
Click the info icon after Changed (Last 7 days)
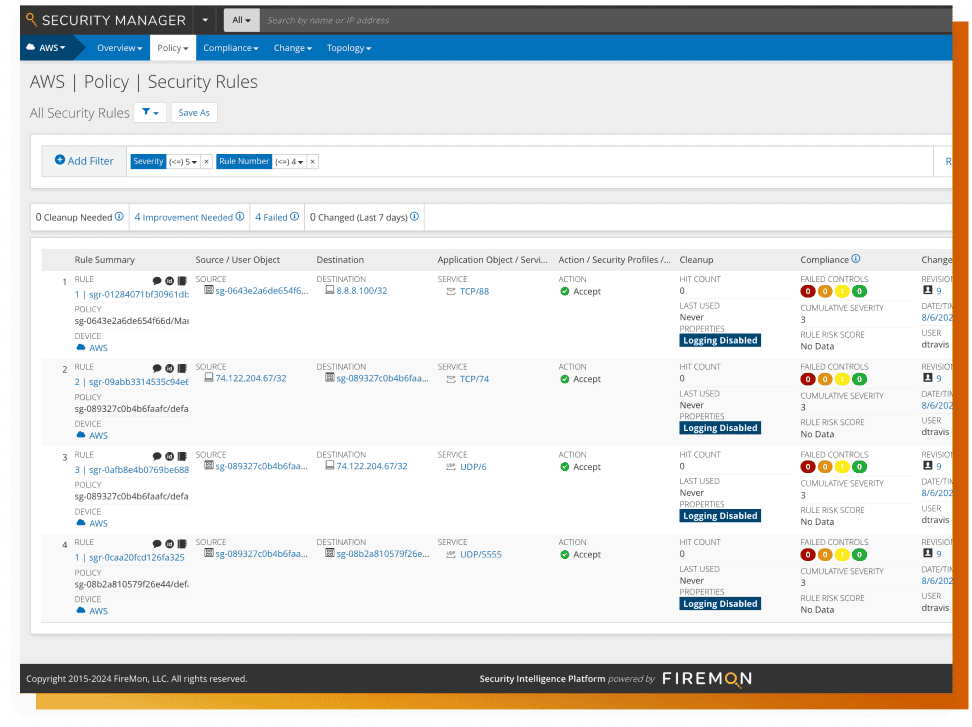(414, 217)
